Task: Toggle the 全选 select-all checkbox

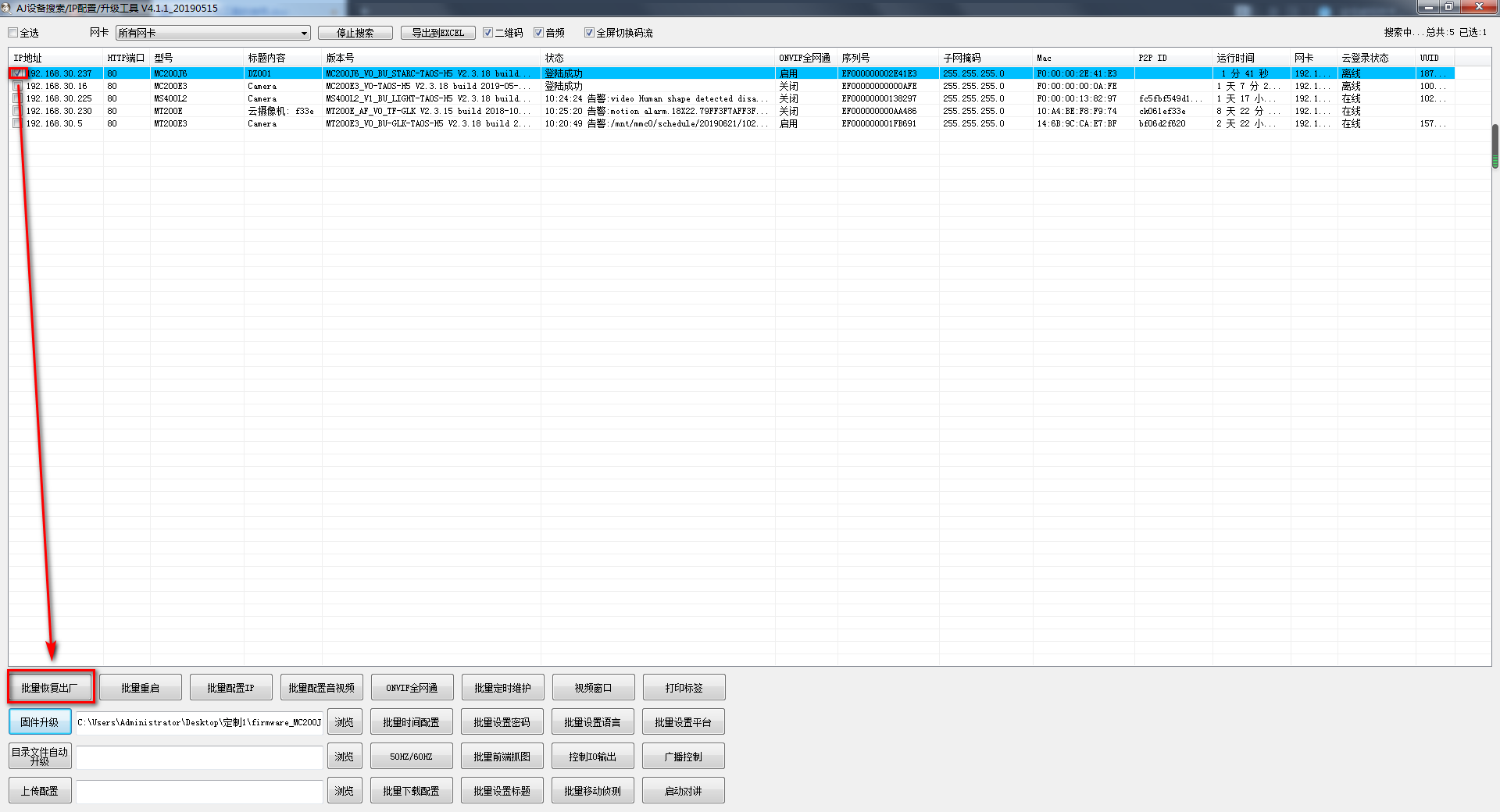Action: [x=13, y=33]
